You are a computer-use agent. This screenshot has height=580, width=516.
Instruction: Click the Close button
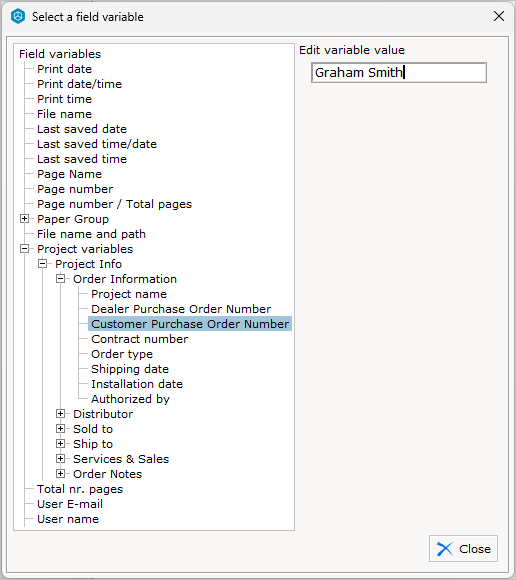463,549
